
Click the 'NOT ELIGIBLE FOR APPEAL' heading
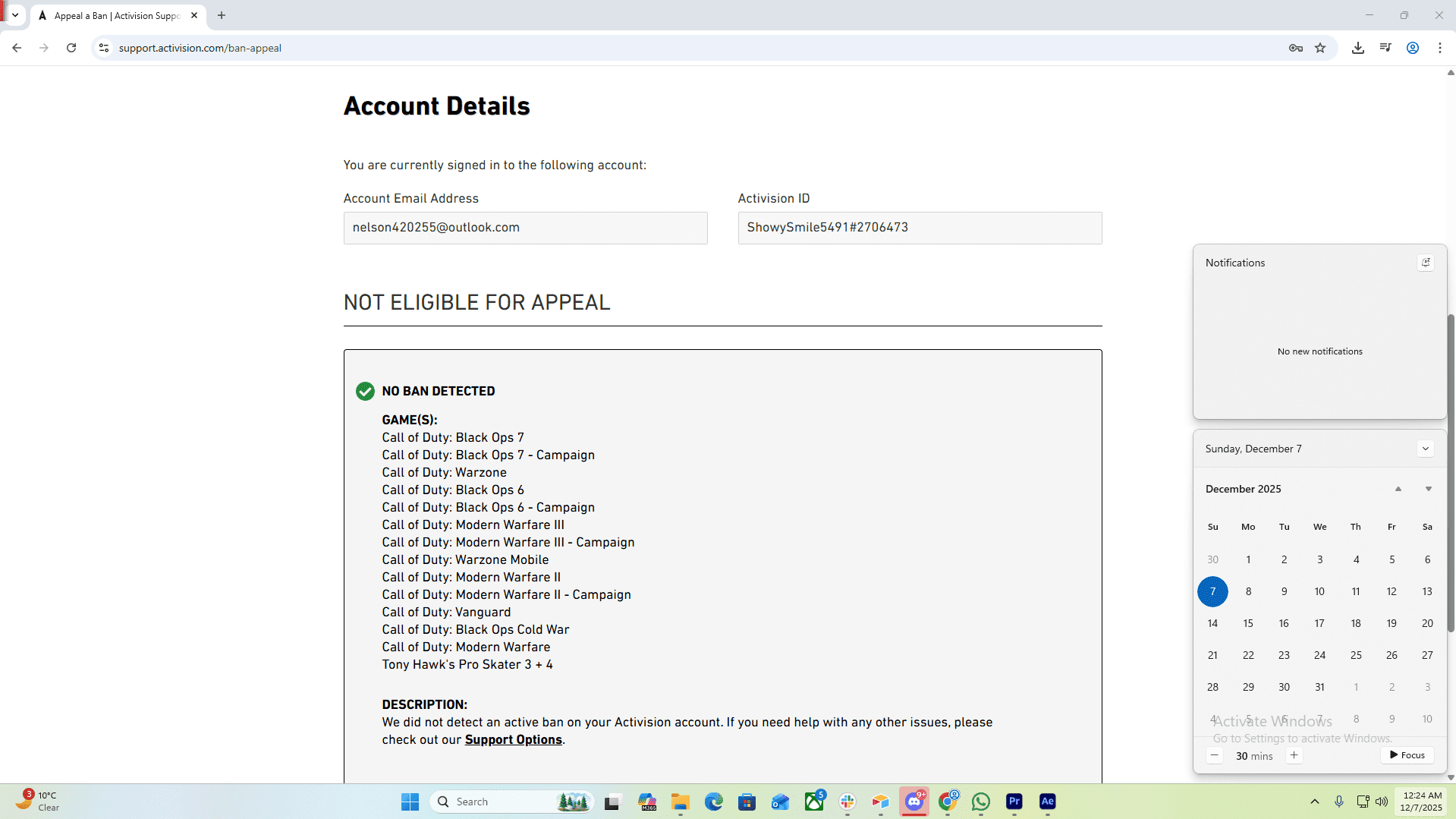tap(476, 302)
